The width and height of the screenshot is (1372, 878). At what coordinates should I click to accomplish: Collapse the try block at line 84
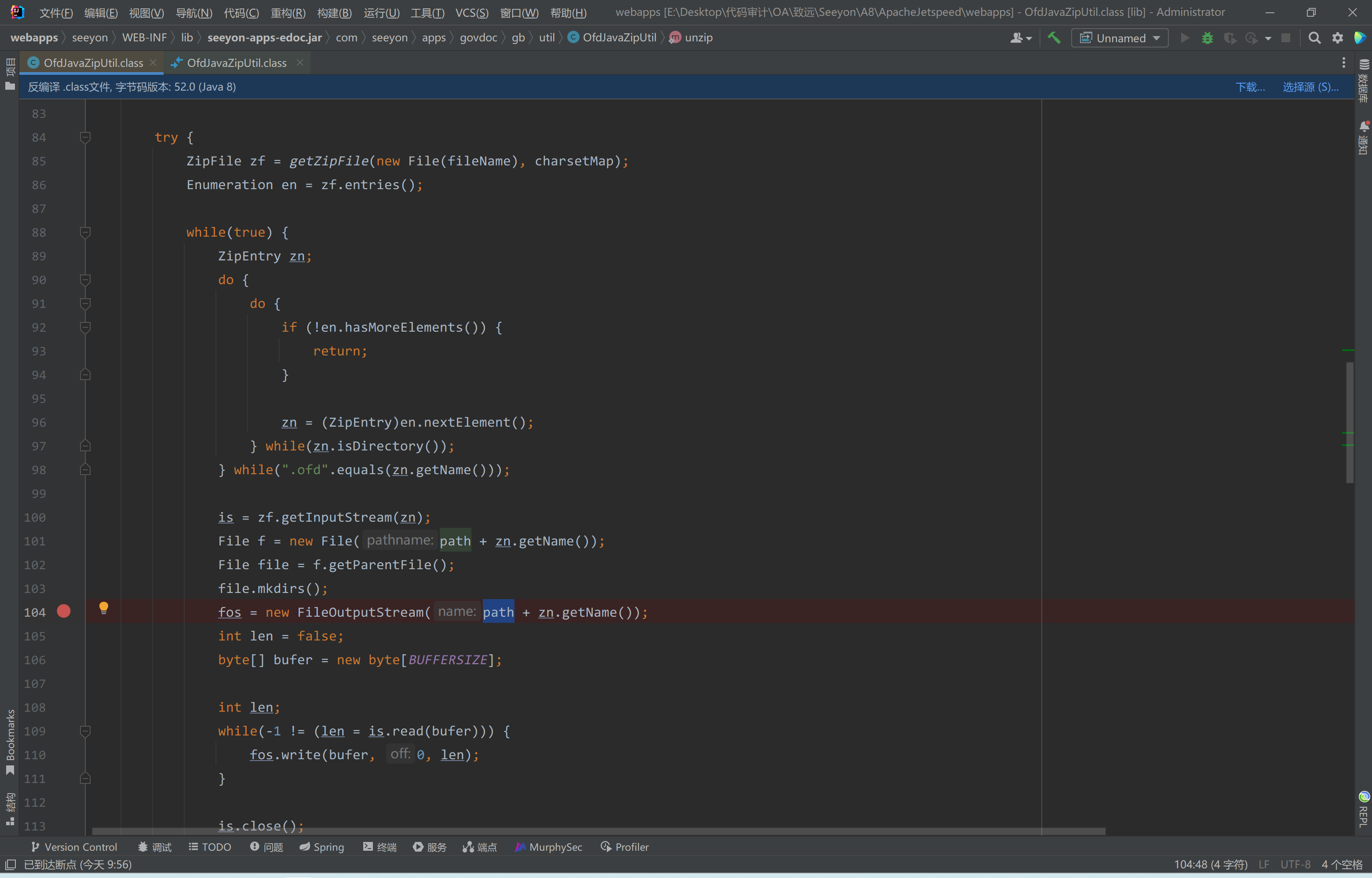tap(85, 137)
